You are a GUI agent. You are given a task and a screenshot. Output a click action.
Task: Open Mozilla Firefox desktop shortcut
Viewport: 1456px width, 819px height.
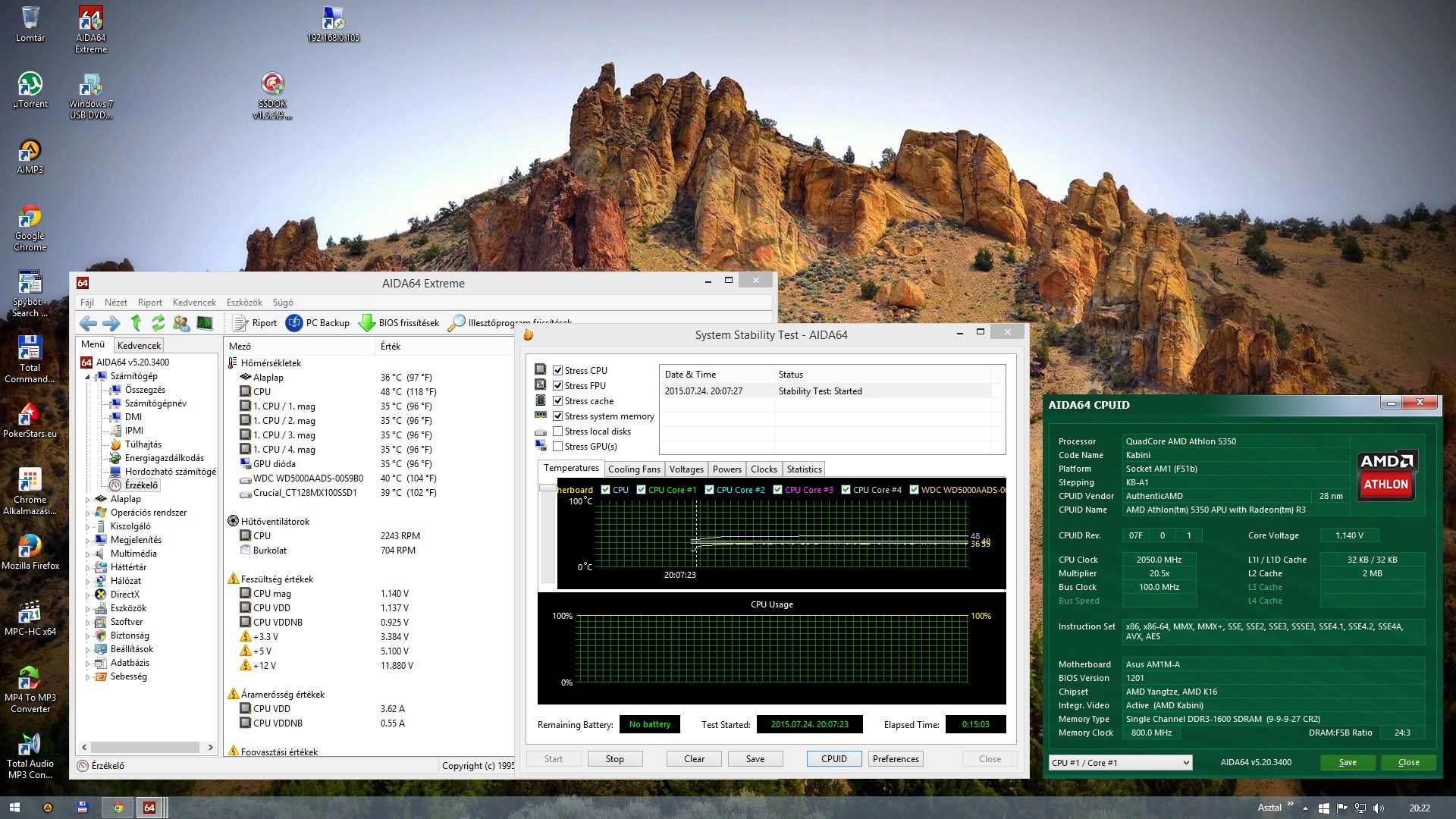pyautogui.click(x=30, y=552)
